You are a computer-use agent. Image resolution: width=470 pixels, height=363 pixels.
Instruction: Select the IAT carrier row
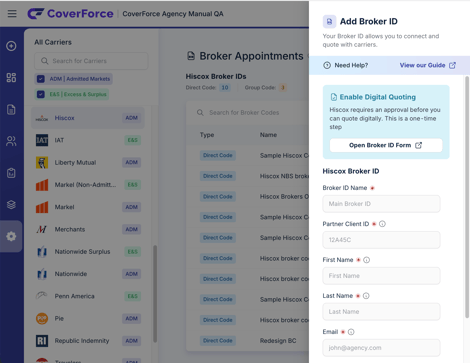pyautogui.click(x=88, y=140)
